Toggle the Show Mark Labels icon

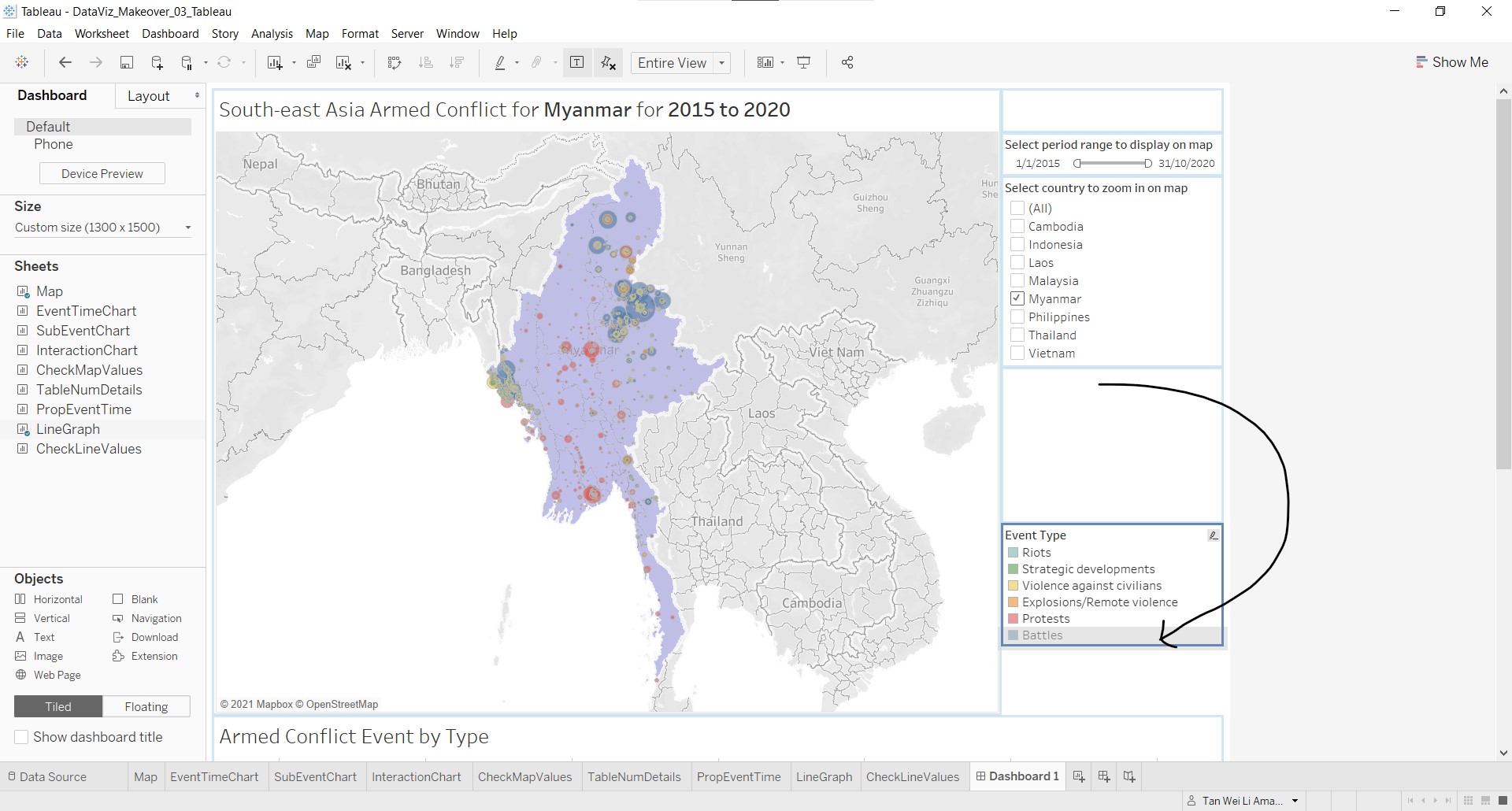click(x=576, y=63)
